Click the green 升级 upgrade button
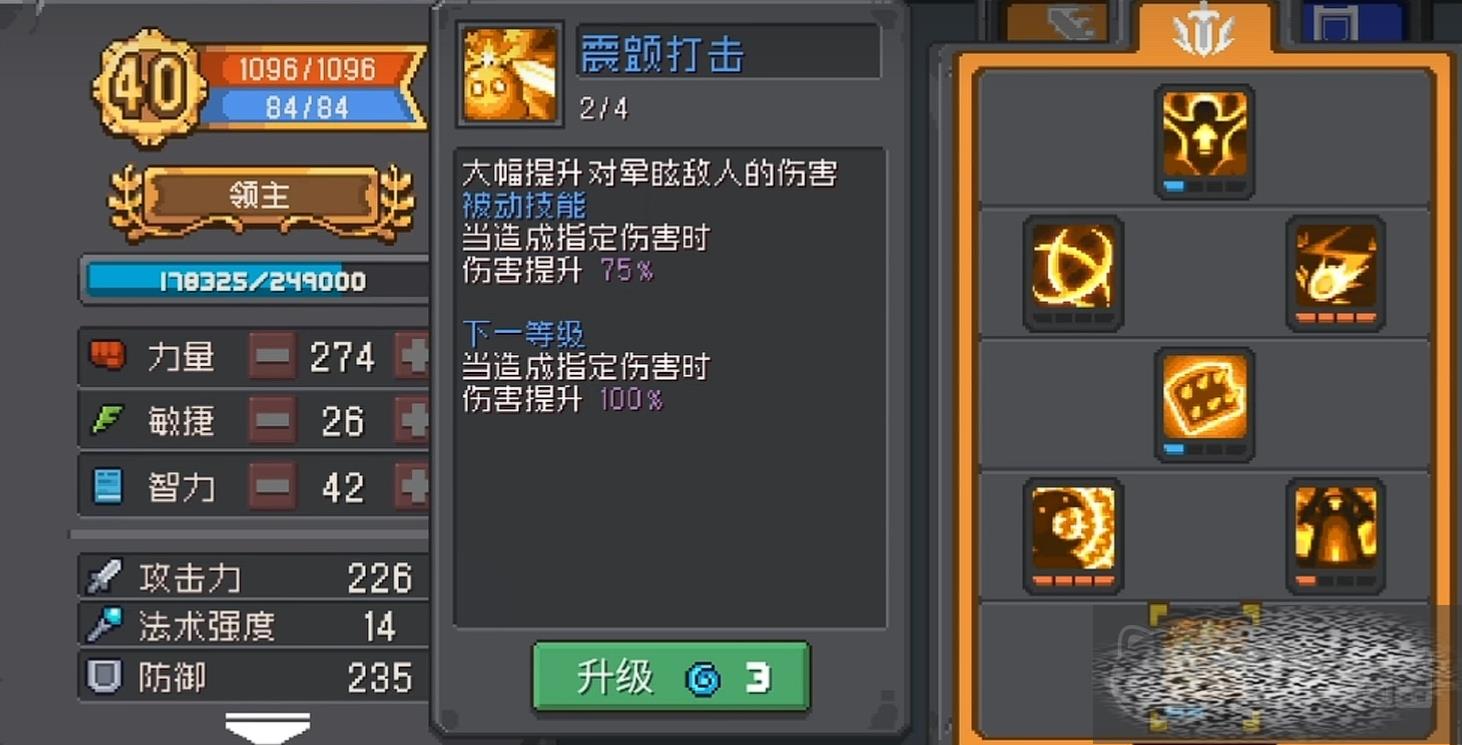 coord(671,678)
